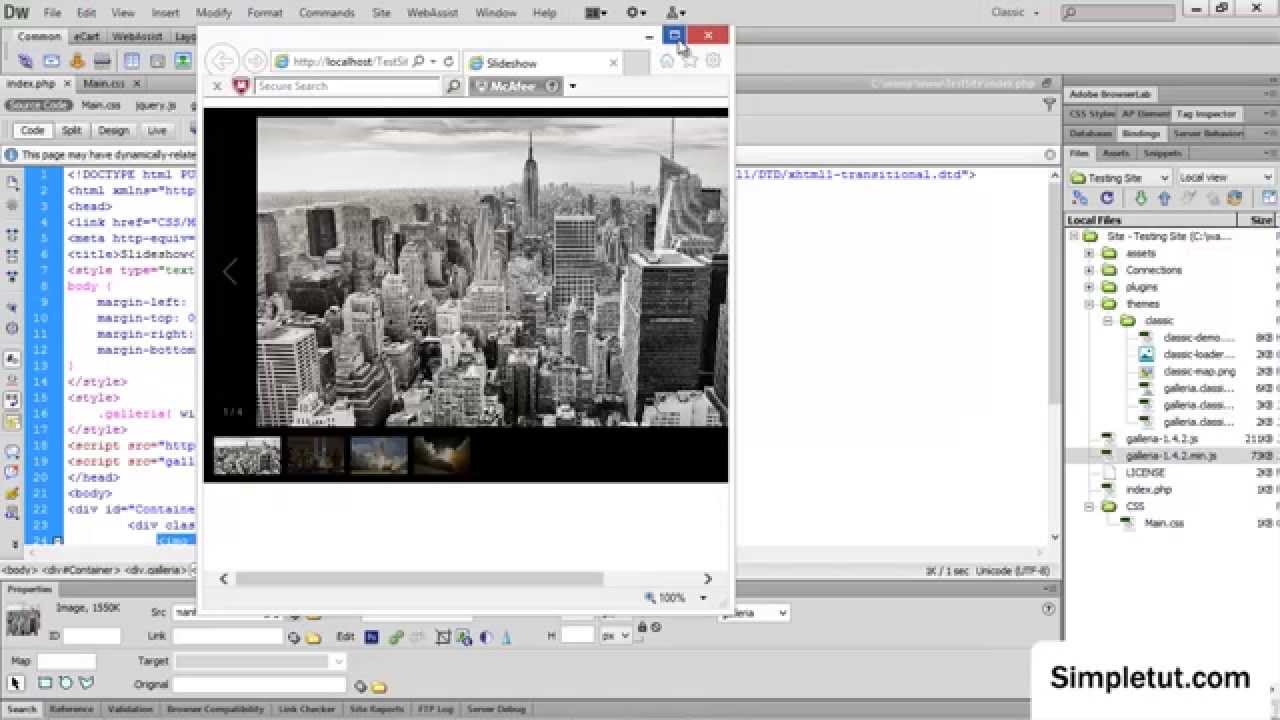Viewport: 1280px width, 720px height.
Task: Go back in the browser window
Action: [x=222, y=61]
